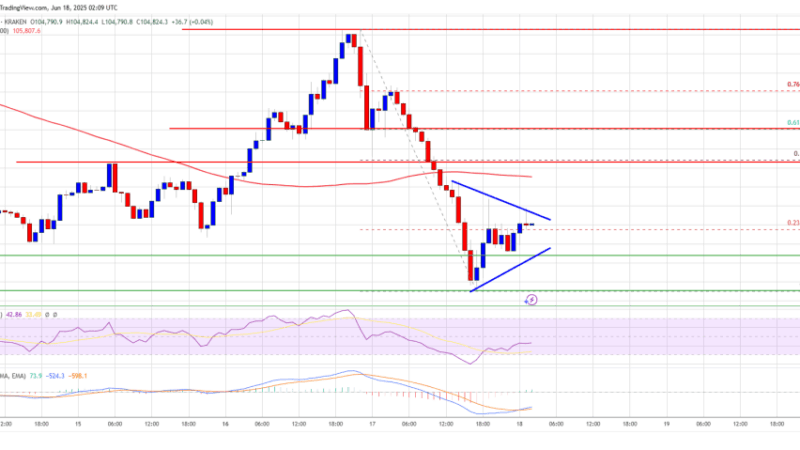Select the upper blue descending trendline
800x450 pixels.
click(501, 201)
